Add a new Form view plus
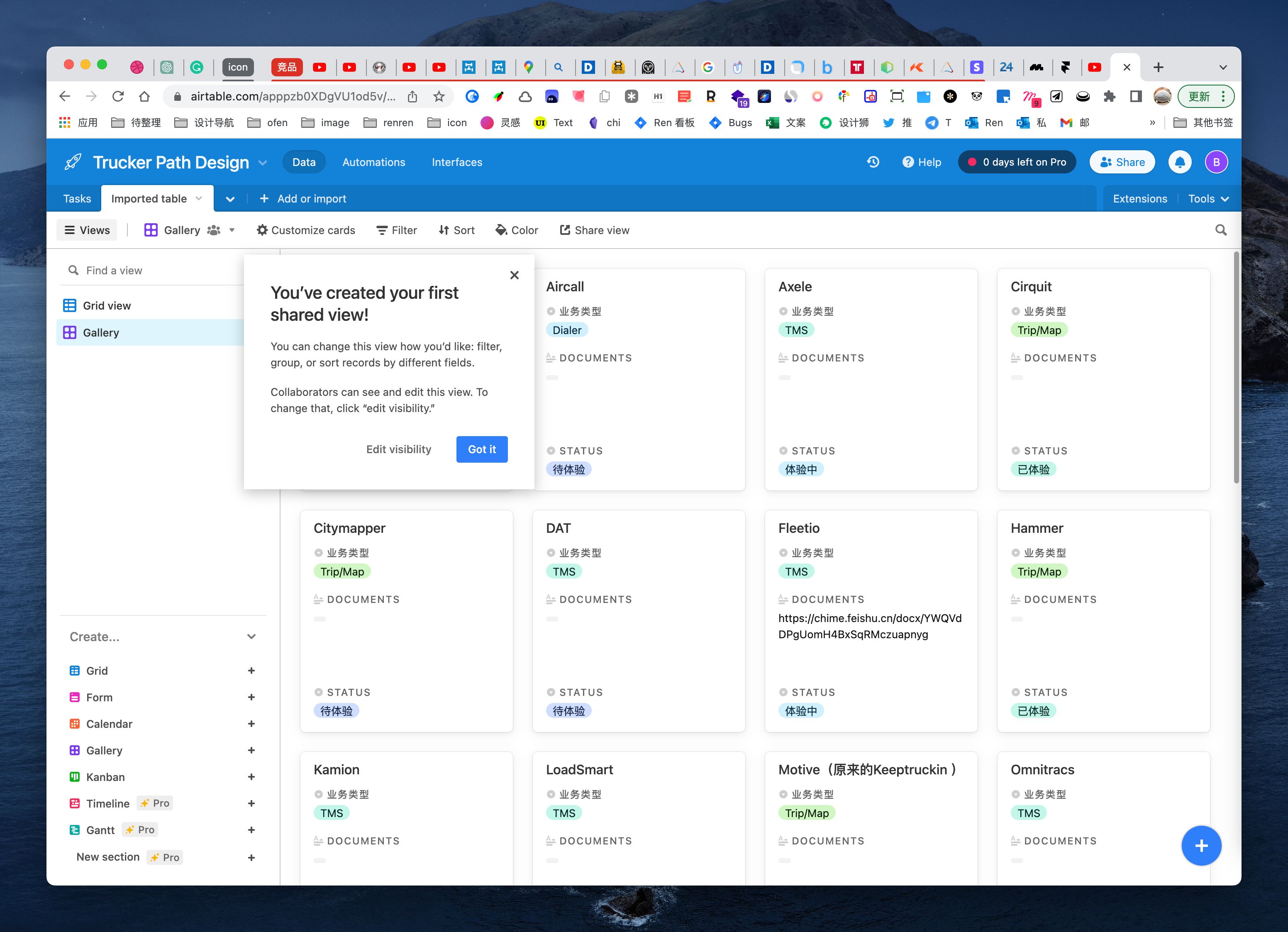This screenshot has height=932, width=1288. click(x=251, y=698)
